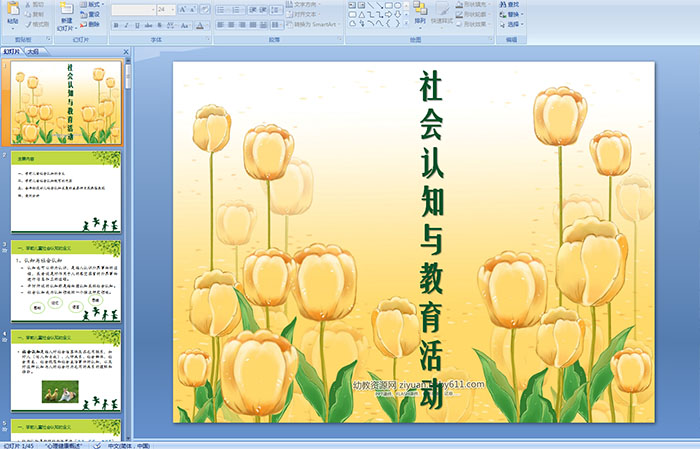700x449 pixels.
Task: Switch to the Outline (大纲) pane tab
Action: pos(33,52)
